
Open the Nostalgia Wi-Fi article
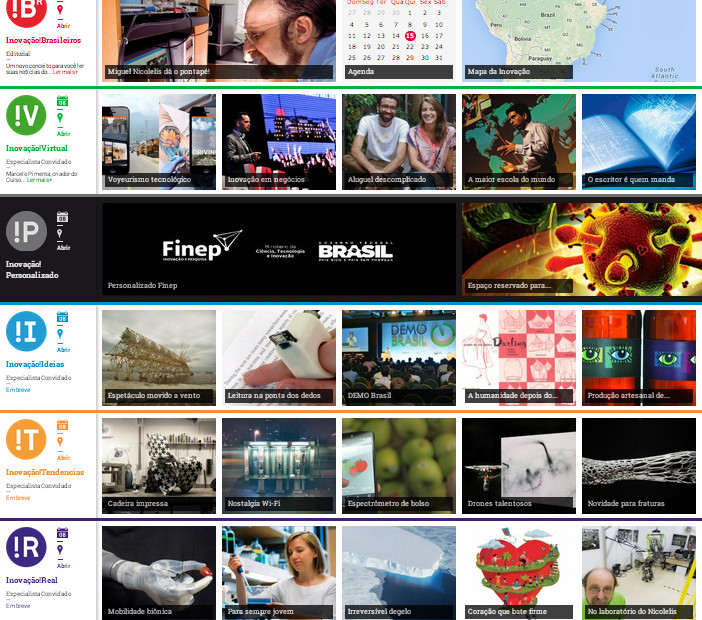279,466
